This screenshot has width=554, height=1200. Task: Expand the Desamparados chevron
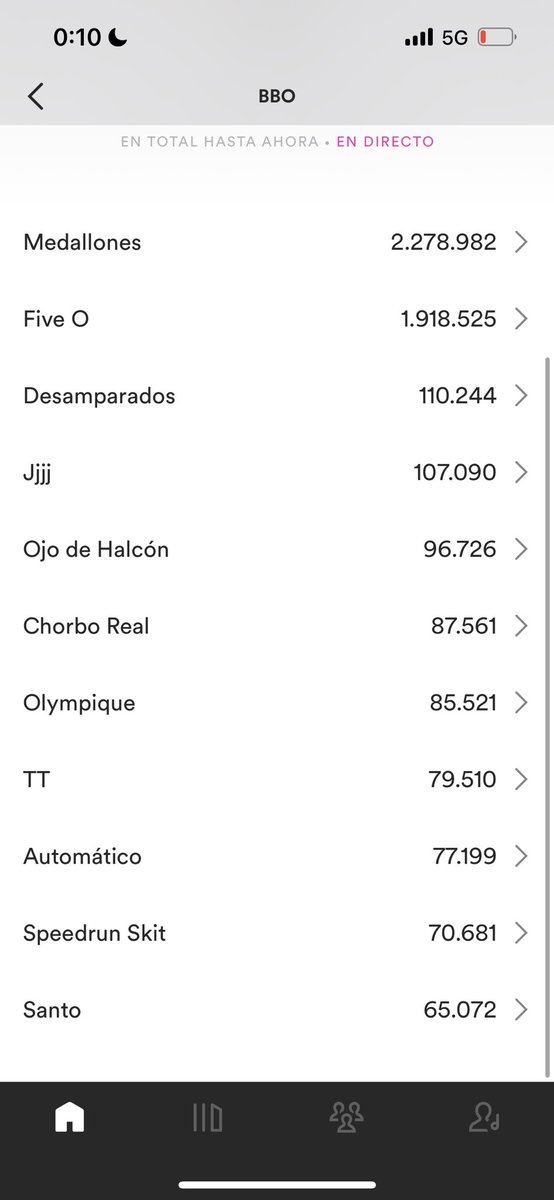521,396
